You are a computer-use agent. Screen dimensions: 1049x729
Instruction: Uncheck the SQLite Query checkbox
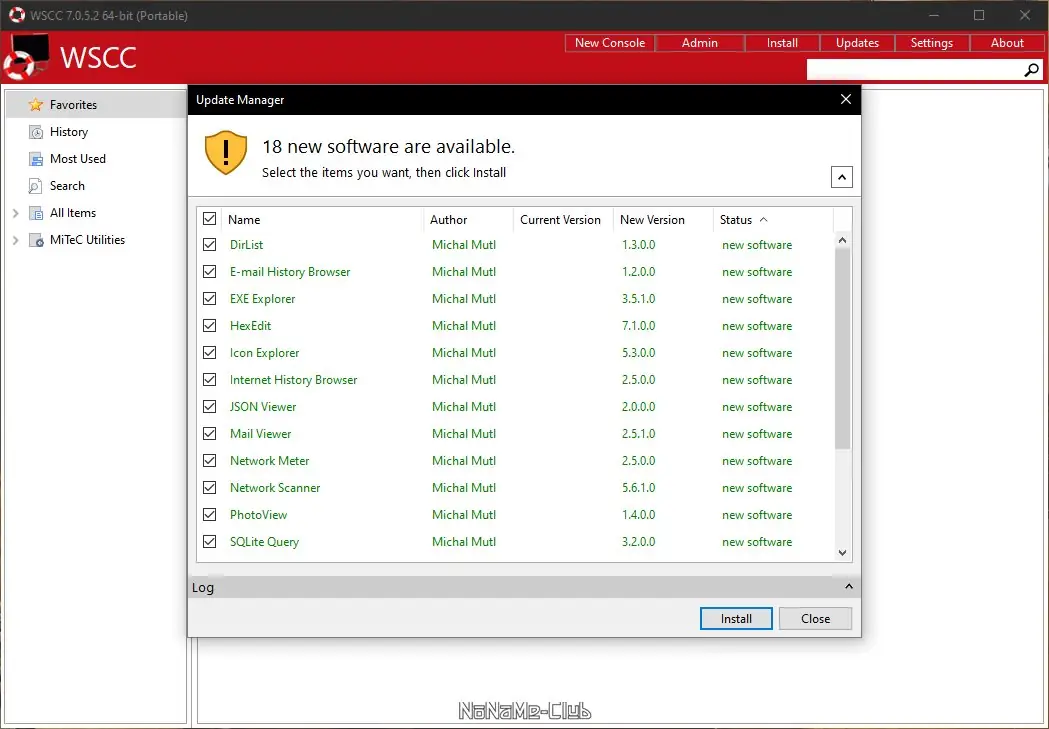click(209, 542)
